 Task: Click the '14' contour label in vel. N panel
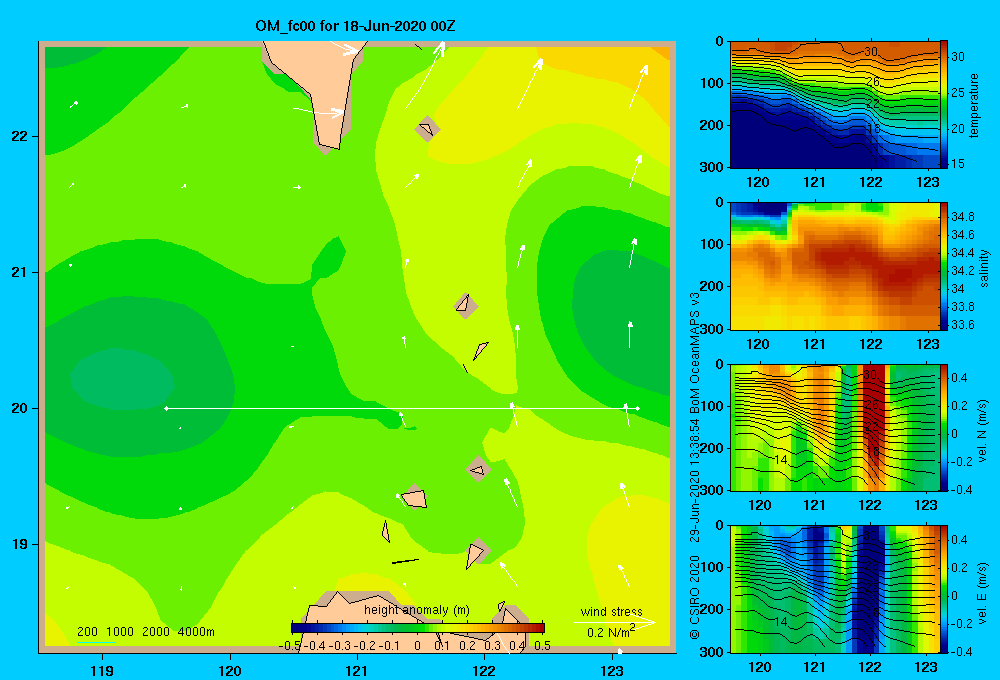pos(781,459)
